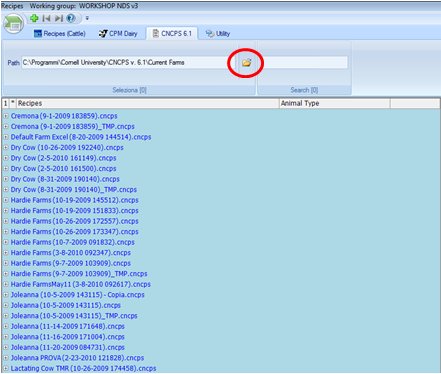This screenshot has width=441, height=374.
Task: Expand Joleanna PROVA (2-23-2010 121828).cncps row
Action: pyautogui.click(x=6, y=358)
